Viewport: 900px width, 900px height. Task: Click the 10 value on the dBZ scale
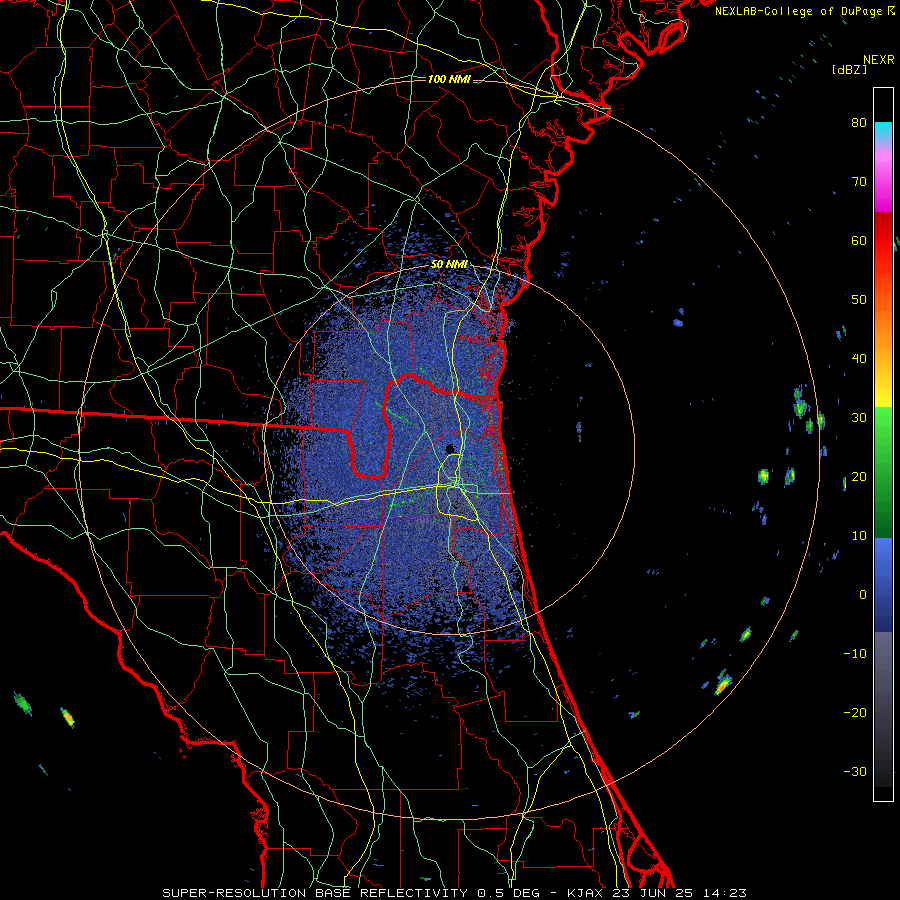pos(859,536)
